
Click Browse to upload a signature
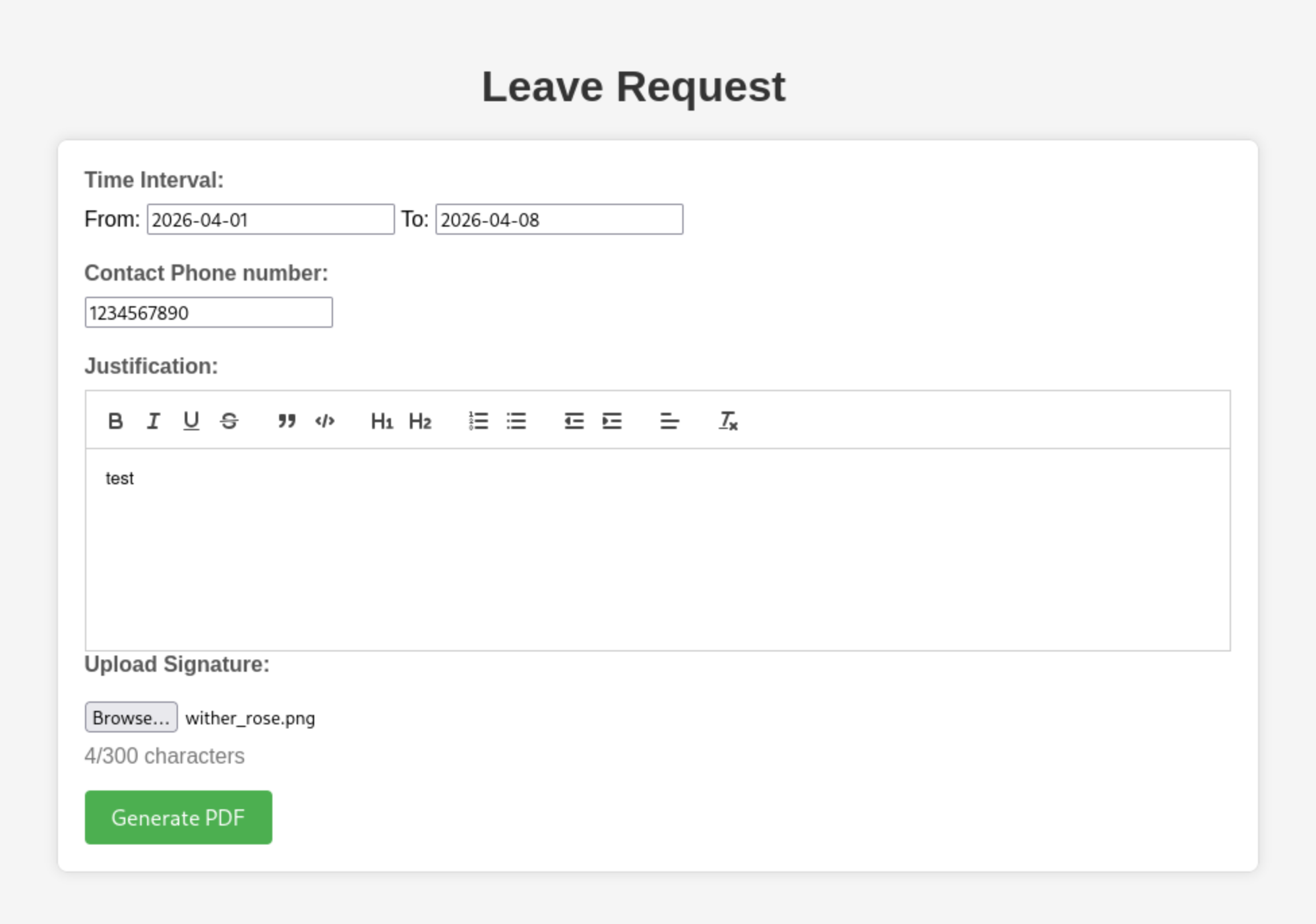[131, 718]
